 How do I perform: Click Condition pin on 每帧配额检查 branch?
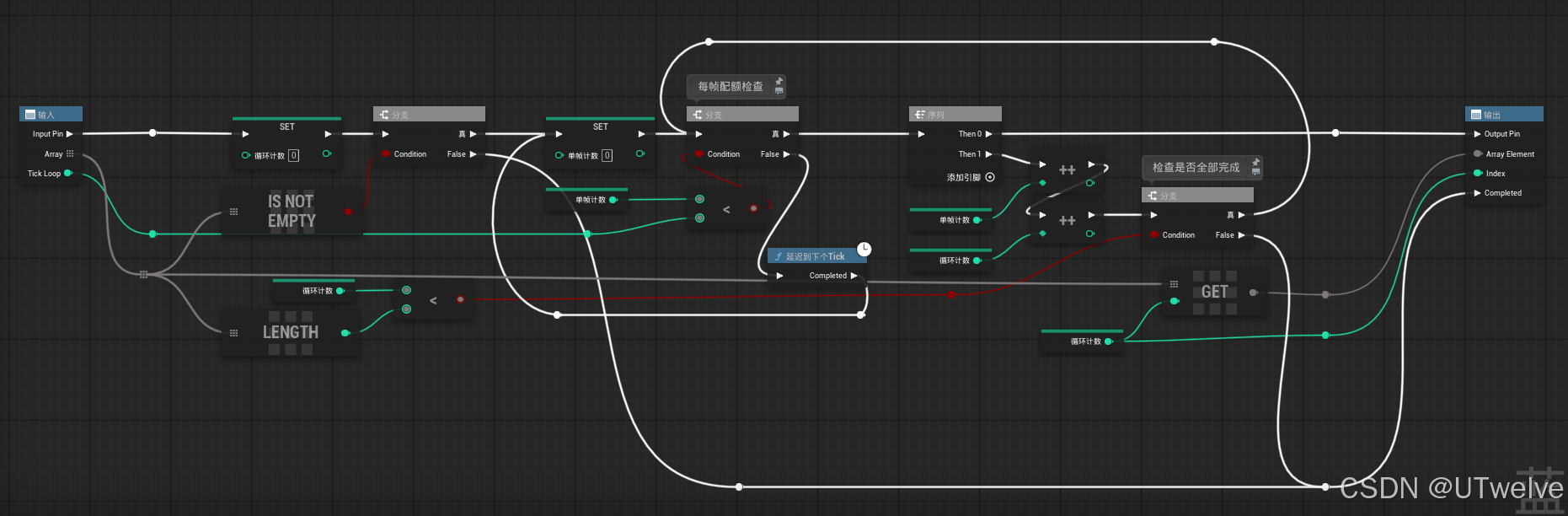[x=699, y=154]
